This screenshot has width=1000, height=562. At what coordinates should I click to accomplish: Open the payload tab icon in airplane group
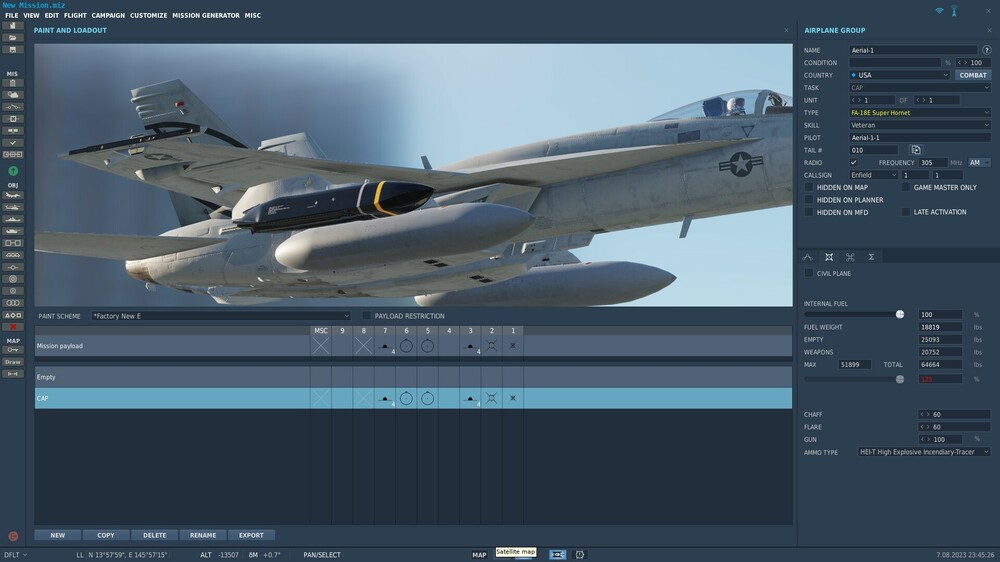(x=829, y=257)
